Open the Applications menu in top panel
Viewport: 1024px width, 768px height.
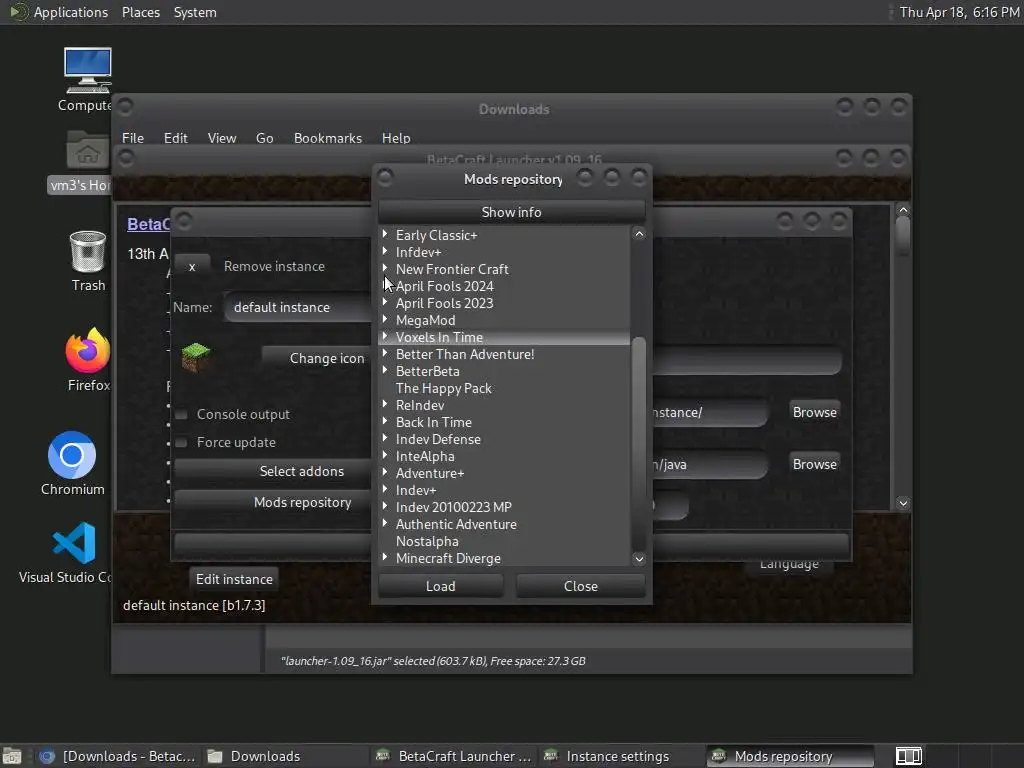71,12
